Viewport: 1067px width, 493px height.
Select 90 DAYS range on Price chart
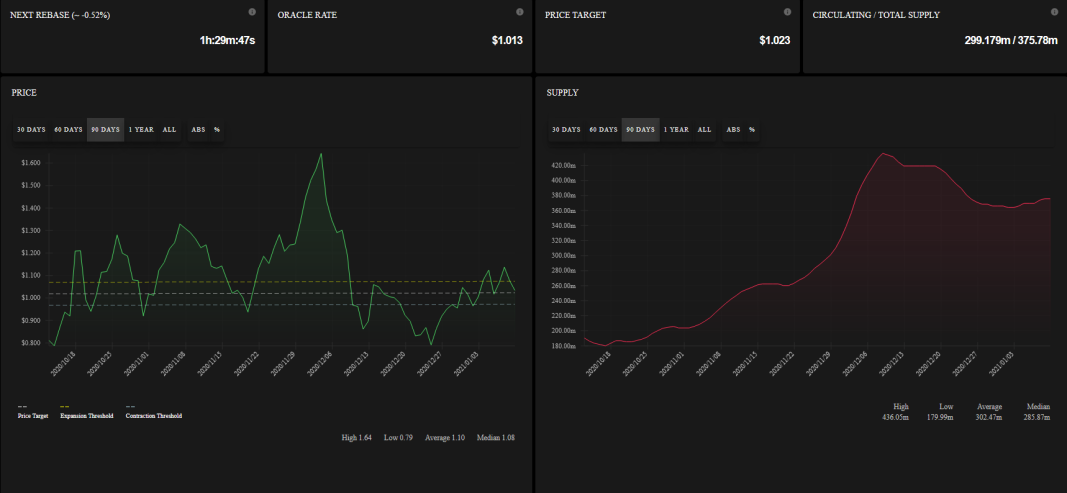tap(105, 129)
